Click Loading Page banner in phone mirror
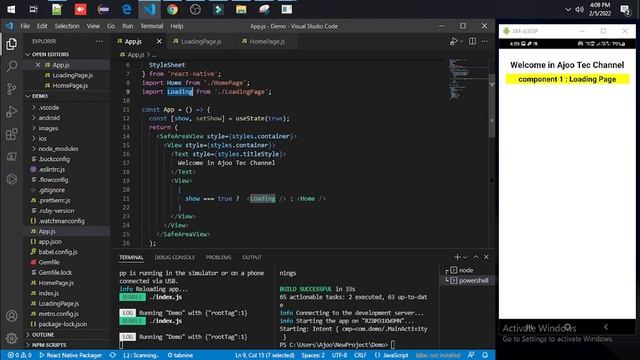 click(567, 79)
